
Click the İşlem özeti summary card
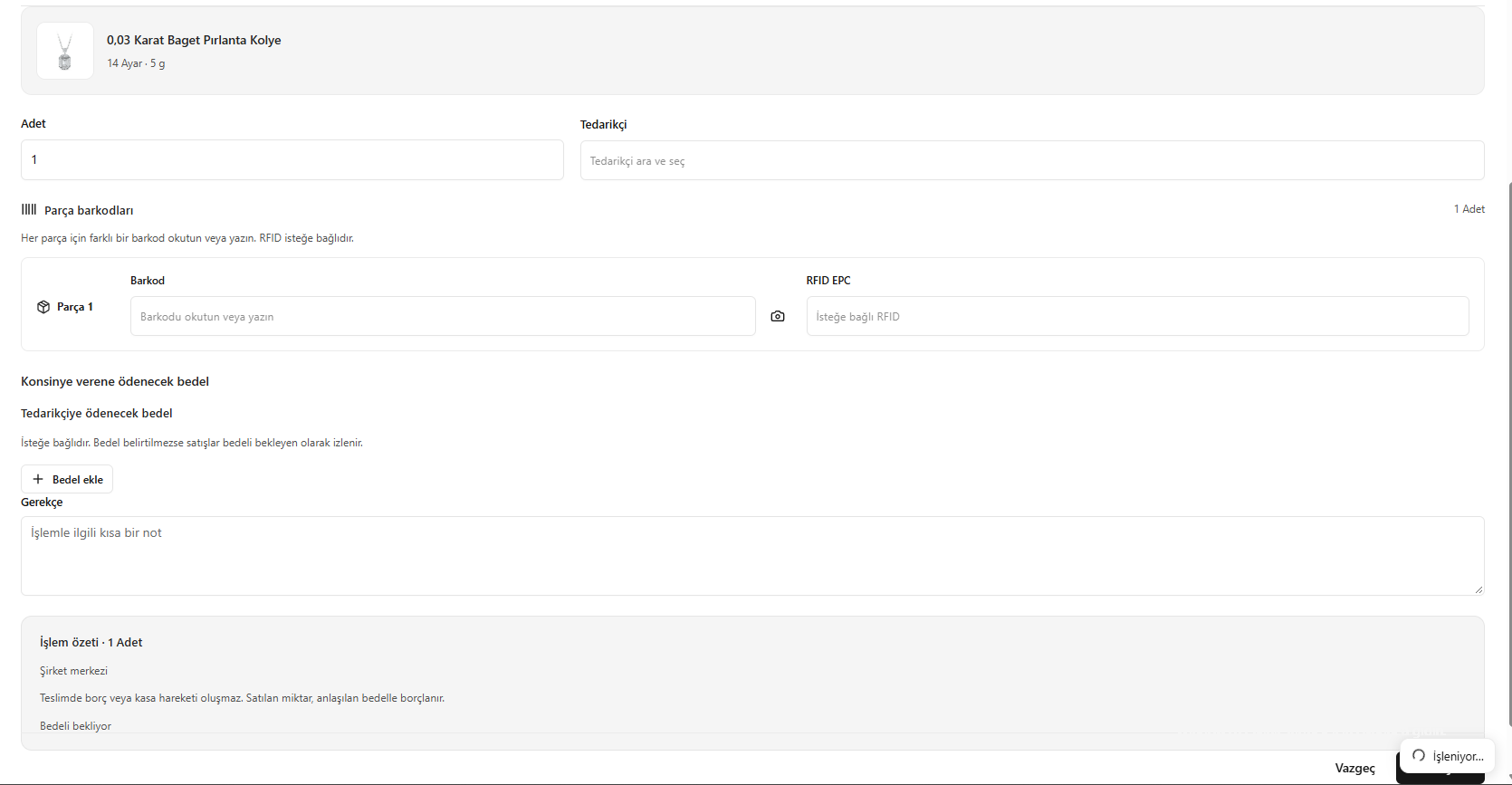[x=752, y=683]
